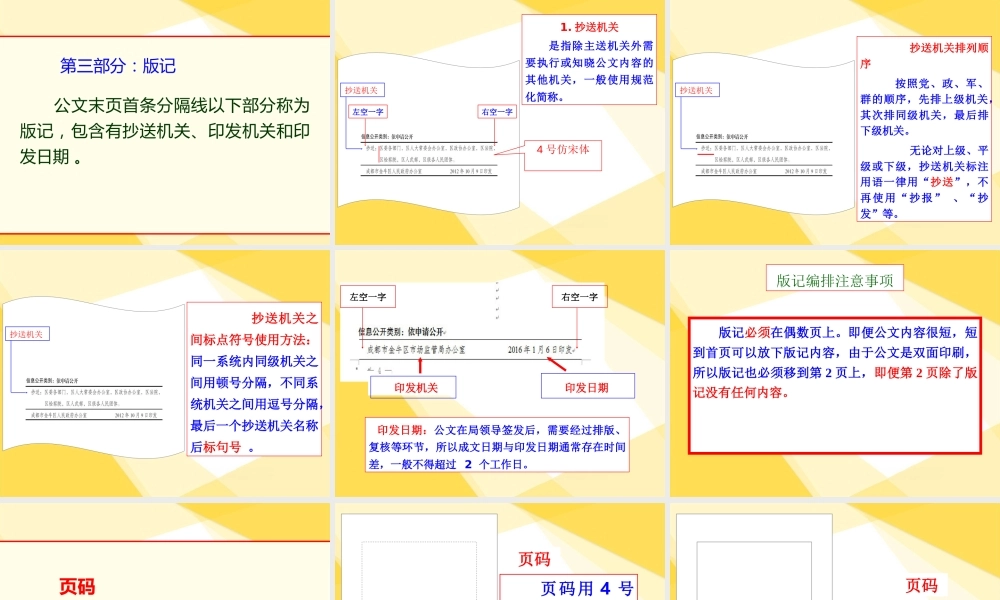Click '抄送机关' tag on the punctuation-rules slide
The image size is (1000, 600).
pos(26,334)
